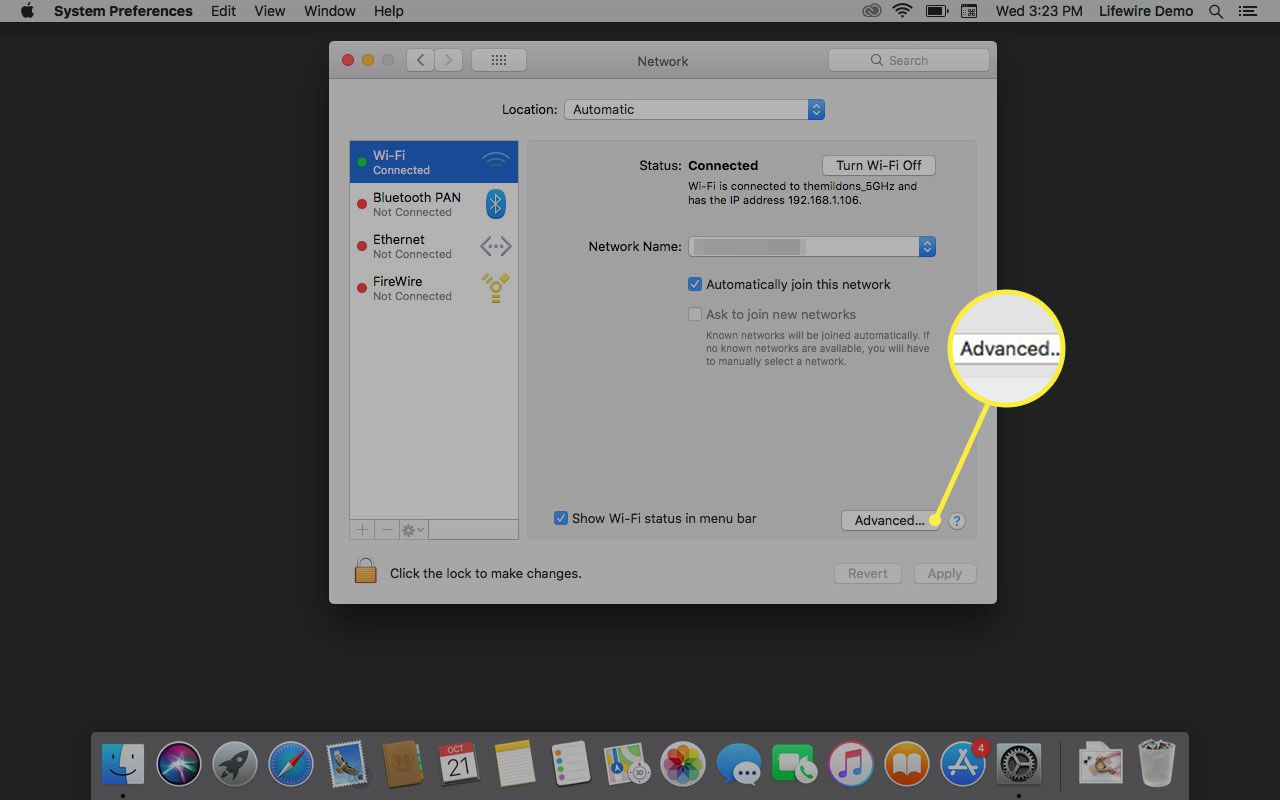Image resolution: width=1280 pixels, height=800 pixels.
Task: Open the Wi-Fi menu bar icon
Action: click(903, 11)
